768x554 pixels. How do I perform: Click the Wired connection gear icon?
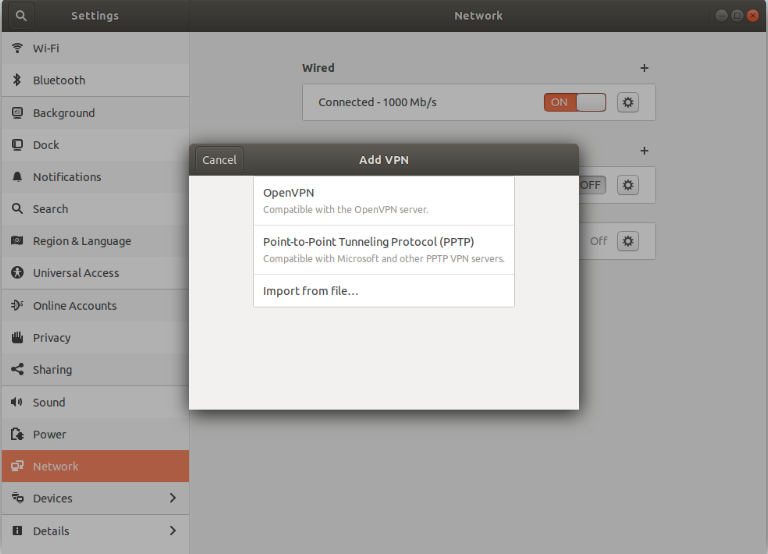(x=627, y=102)
